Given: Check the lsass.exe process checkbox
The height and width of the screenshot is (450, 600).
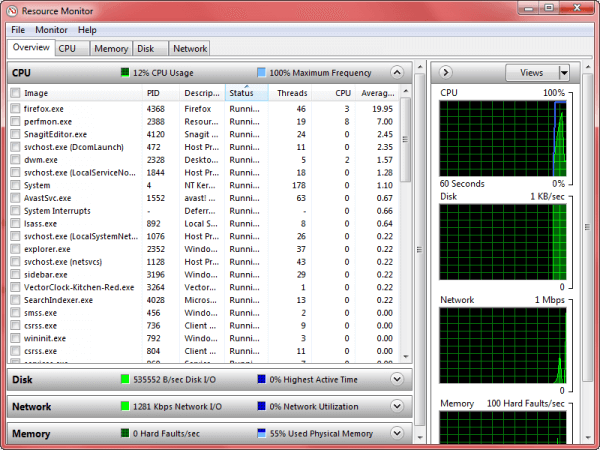Looking at the screenshot, I should point(15,223).
